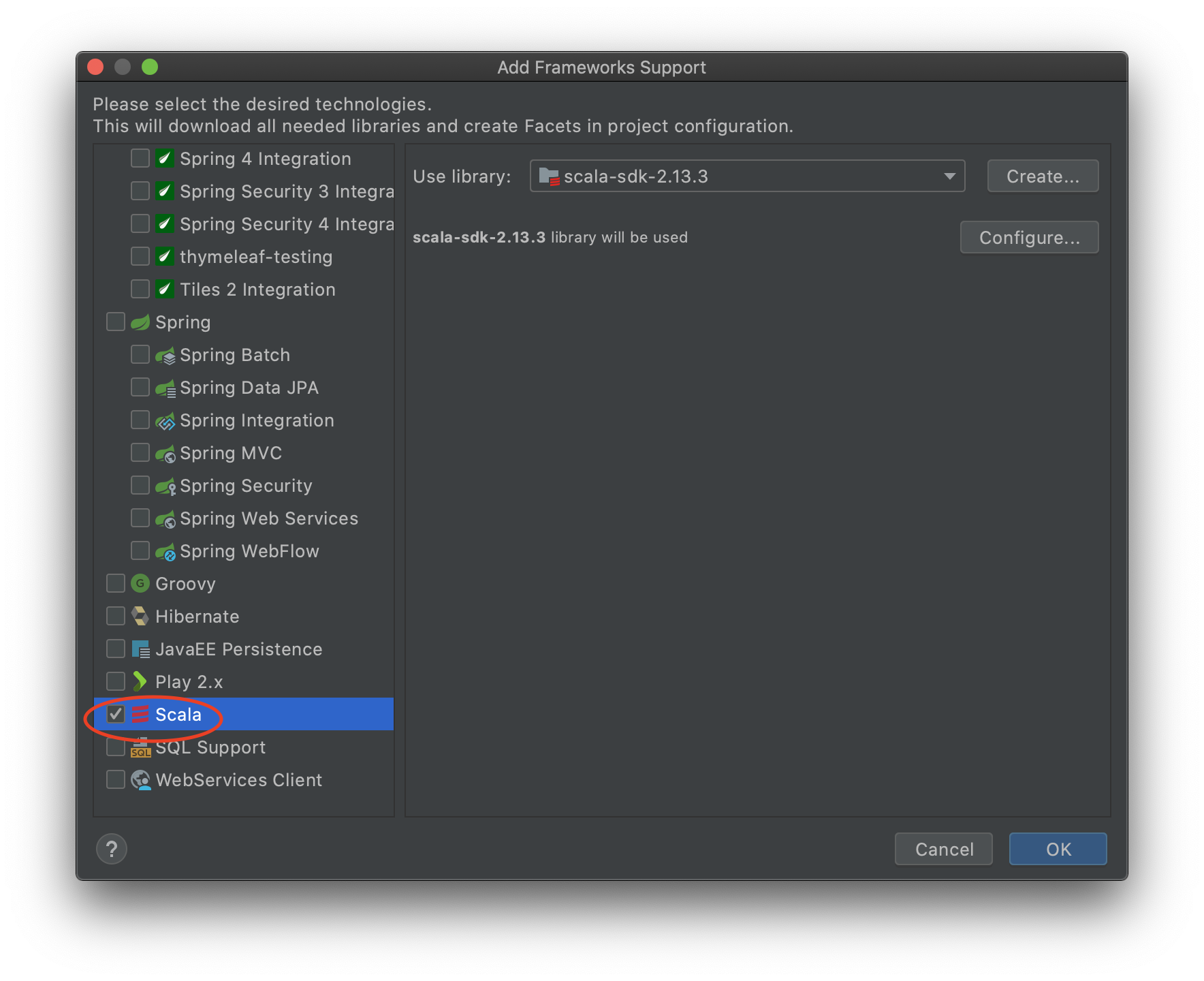This screenshot has height=981, width=1204.
Task: Click the Groovy G icon
Action: coord(140,583)
